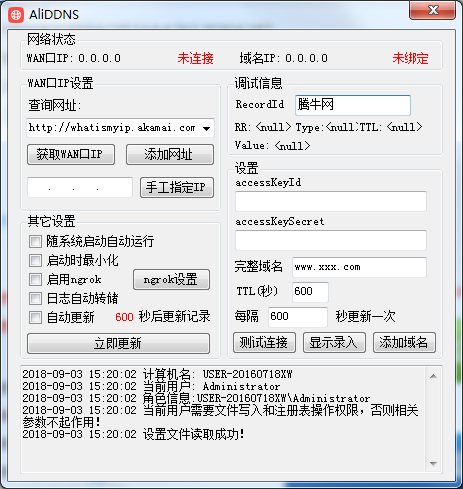The height and width of the screenshot is (489, 463).
Task: Enable 日志自动转储 checkbox
Action: tap(35, 298)
